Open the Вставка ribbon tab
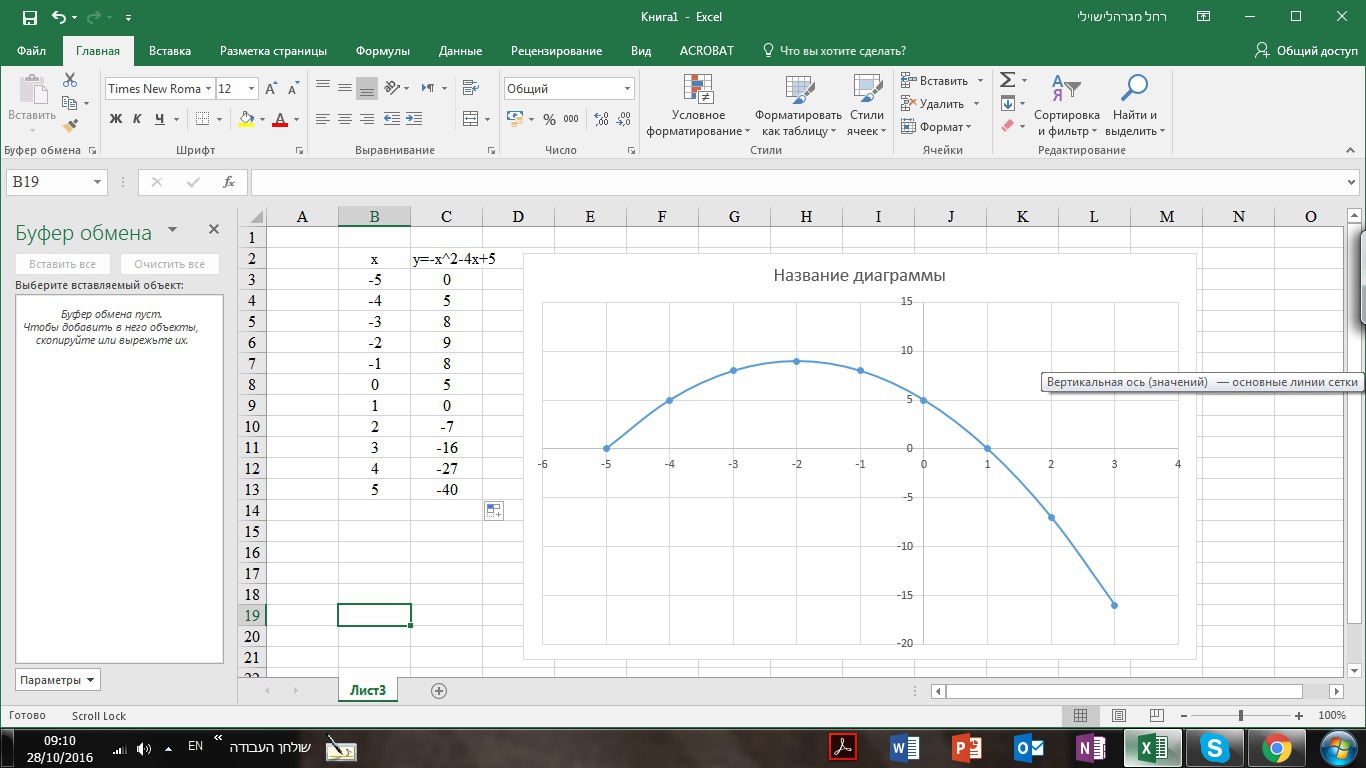This screenshot has height=768, width=1366. click(169, 51)
